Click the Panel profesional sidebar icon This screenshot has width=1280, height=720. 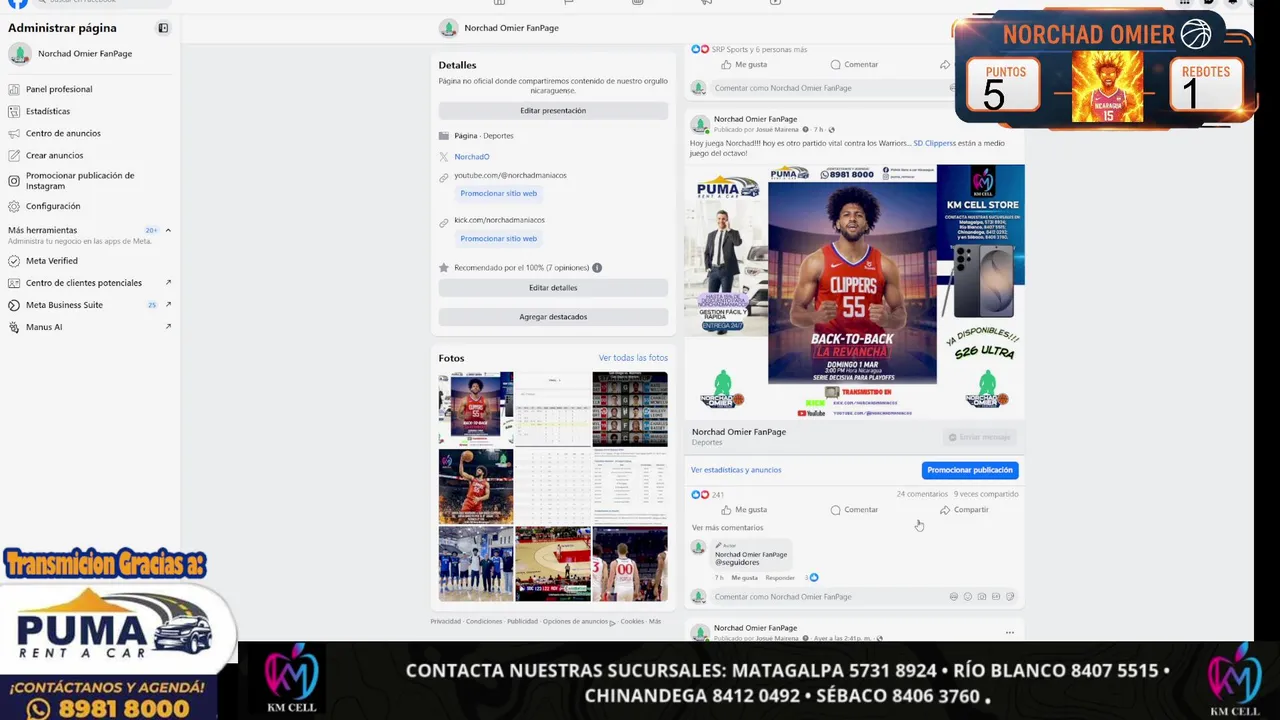pyautogui.click(x=14, y=89)
